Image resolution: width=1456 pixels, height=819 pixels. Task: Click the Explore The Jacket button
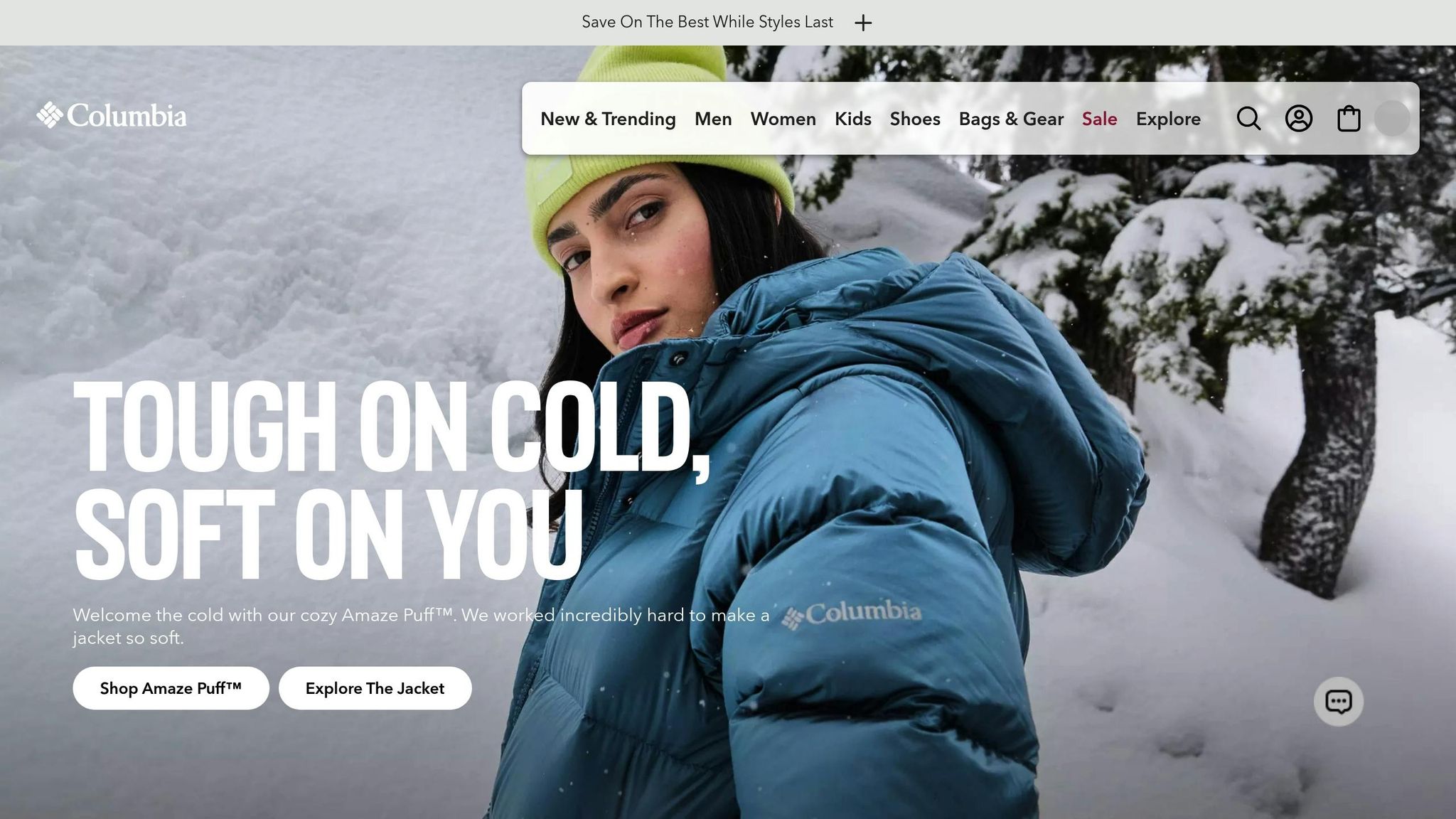375,688
